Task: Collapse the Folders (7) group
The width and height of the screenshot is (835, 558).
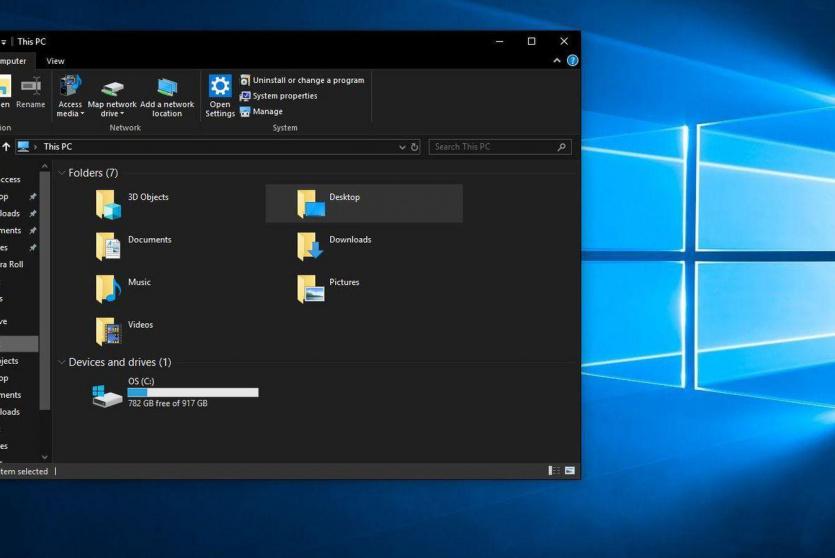Action: pos(62,173)
